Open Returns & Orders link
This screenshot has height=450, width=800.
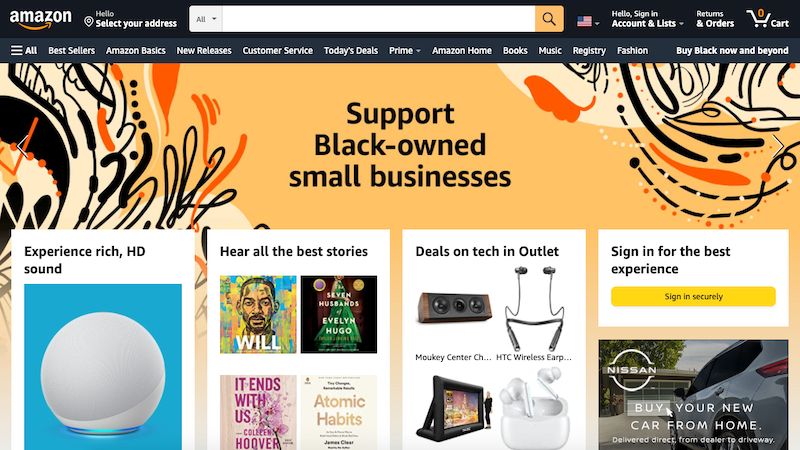(715, 19)
